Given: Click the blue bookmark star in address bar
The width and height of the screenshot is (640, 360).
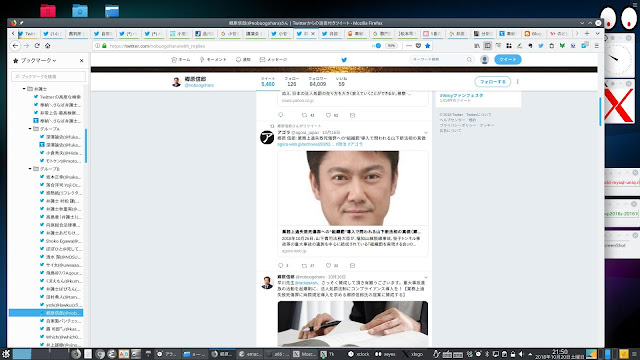Looking at the screenshot, I should [428, 46].
